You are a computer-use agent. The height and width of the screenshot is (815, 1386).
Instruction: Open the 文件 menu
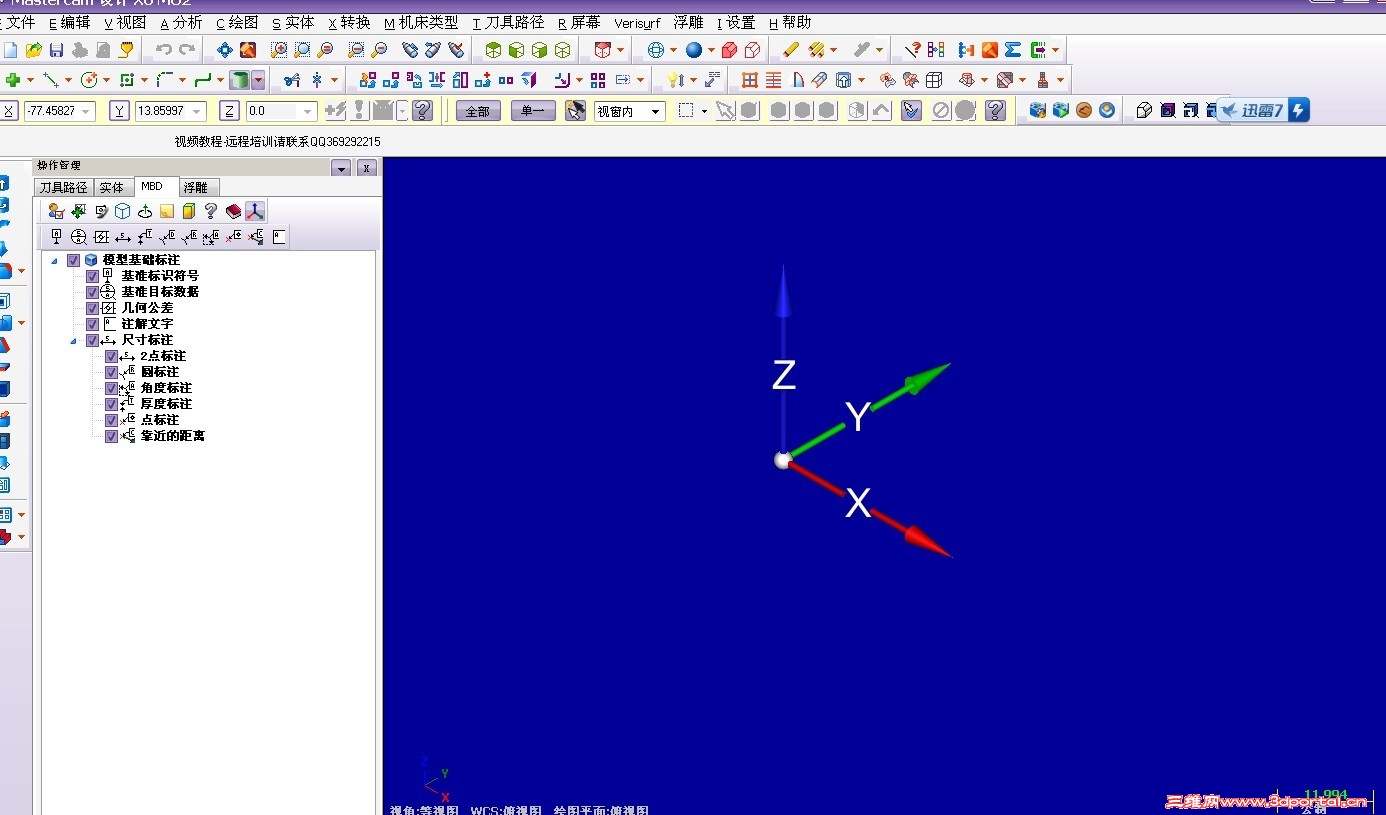click(x=18, y=22)
